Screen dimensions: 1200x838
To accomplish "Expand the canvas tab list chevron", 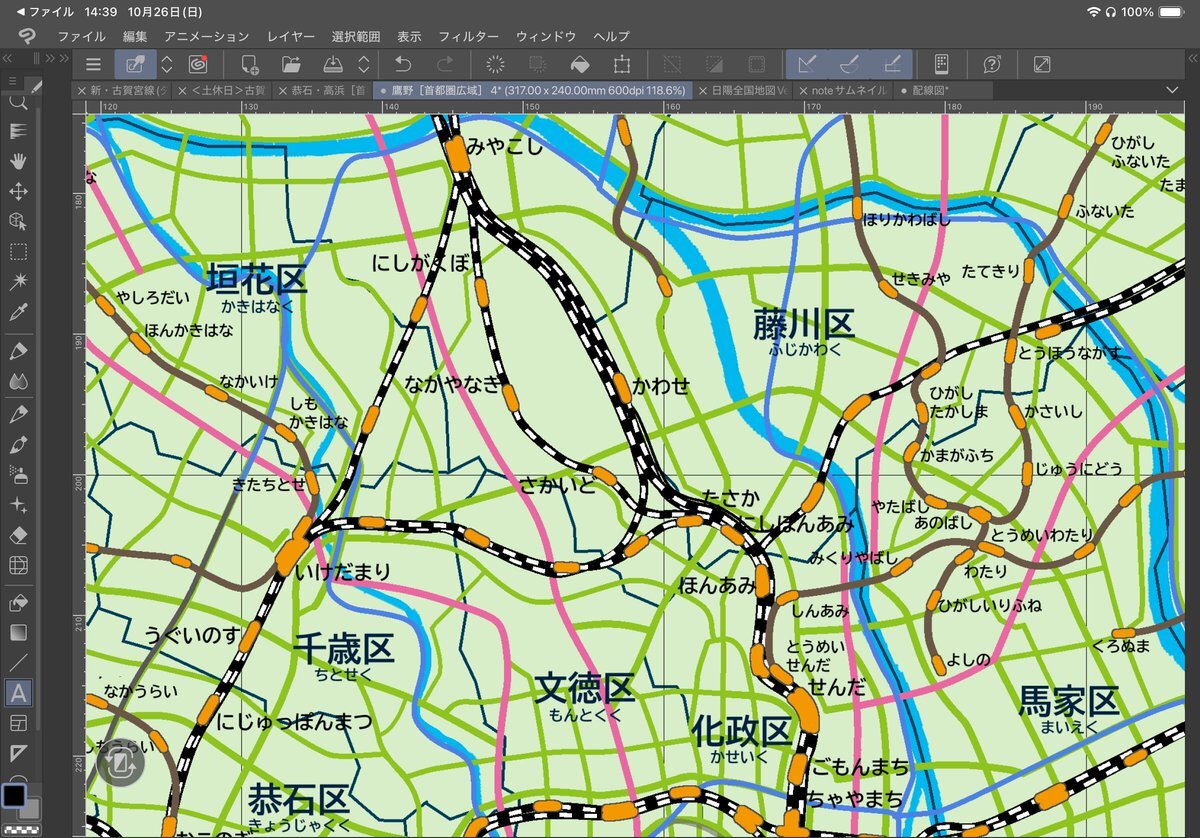I will [1173, 90].
